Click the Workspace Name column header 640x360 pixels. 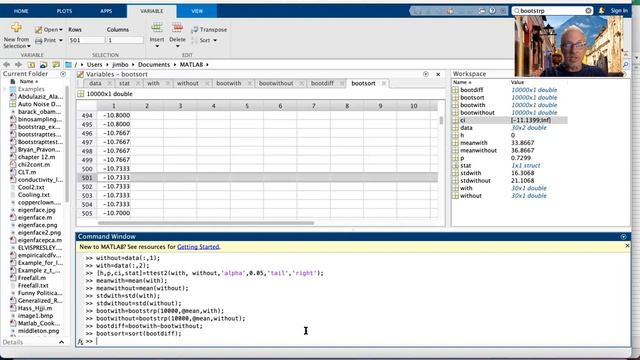coord(462,82)
